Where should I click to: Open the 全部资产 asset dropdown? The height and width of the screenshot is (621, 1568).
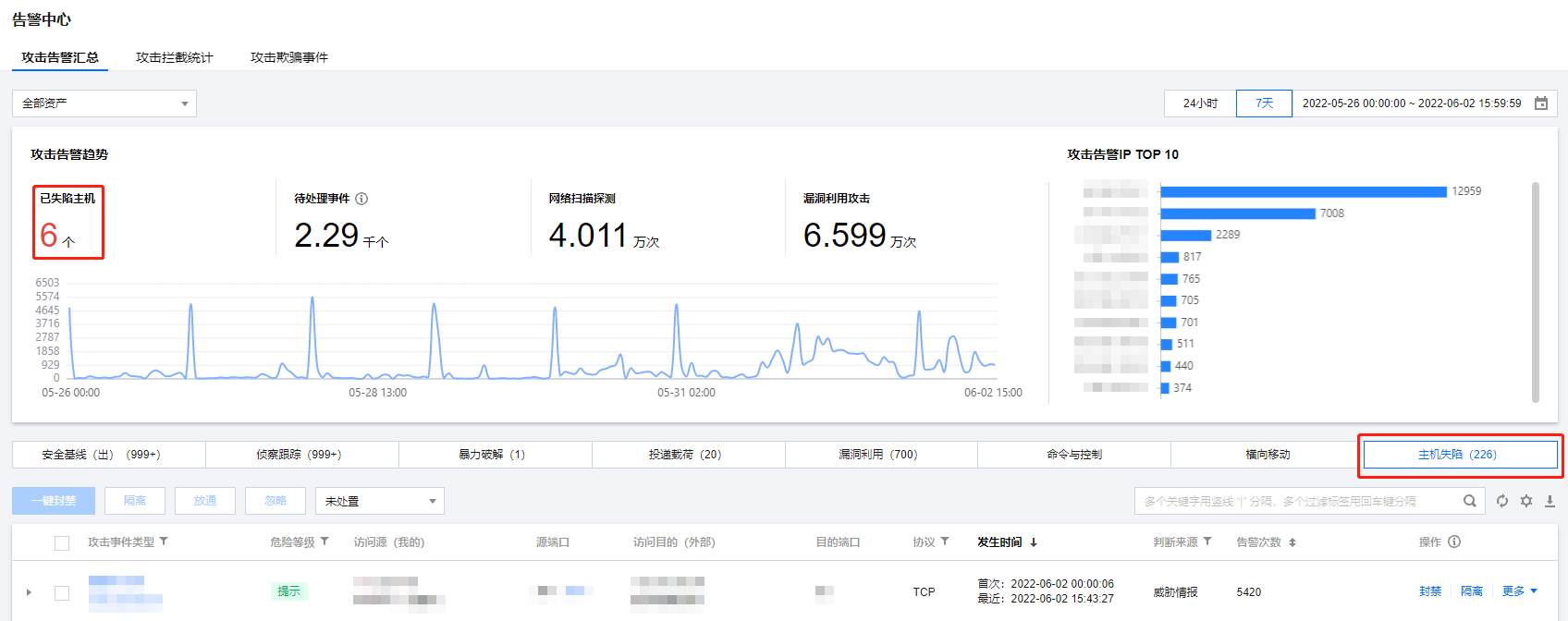104,103
